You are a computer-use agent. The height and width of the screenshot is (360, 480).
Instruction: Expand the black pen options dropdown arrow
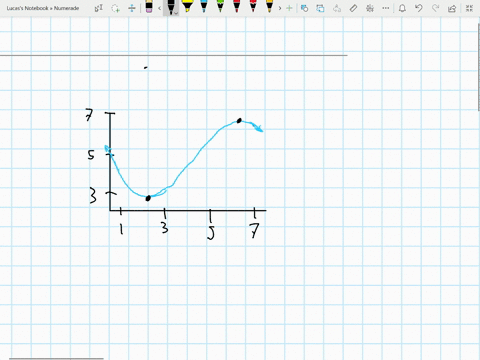(176, 13)
